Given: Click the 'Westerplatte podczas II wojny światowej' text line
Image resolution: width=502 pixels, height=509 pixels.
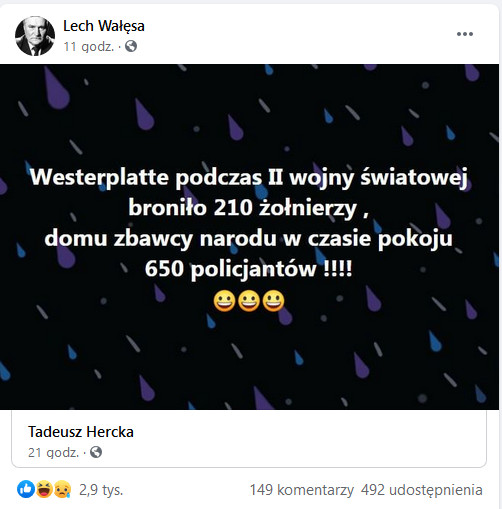Looking at the screenshot, I should [249, 177].
